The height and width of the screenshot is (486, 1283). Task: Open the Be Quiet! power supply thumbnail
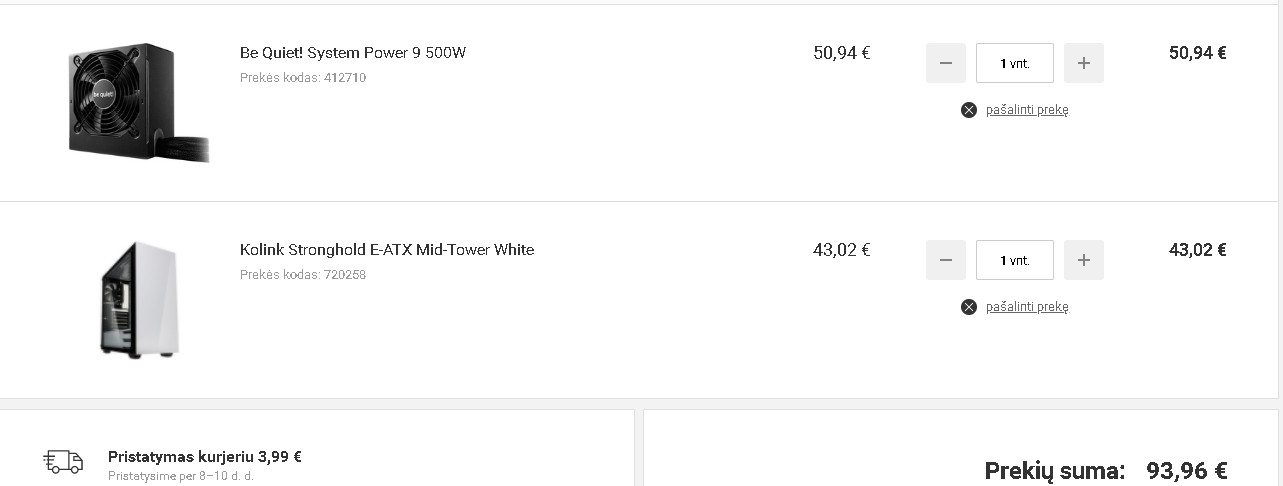[138, 102]
